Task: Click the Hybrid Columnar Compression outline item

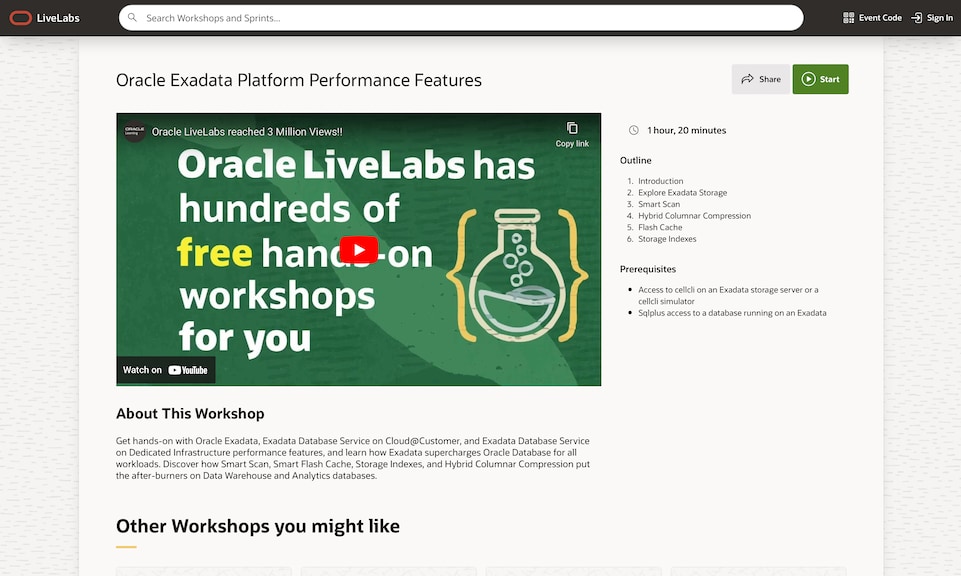Action: (x=695, y=215)
